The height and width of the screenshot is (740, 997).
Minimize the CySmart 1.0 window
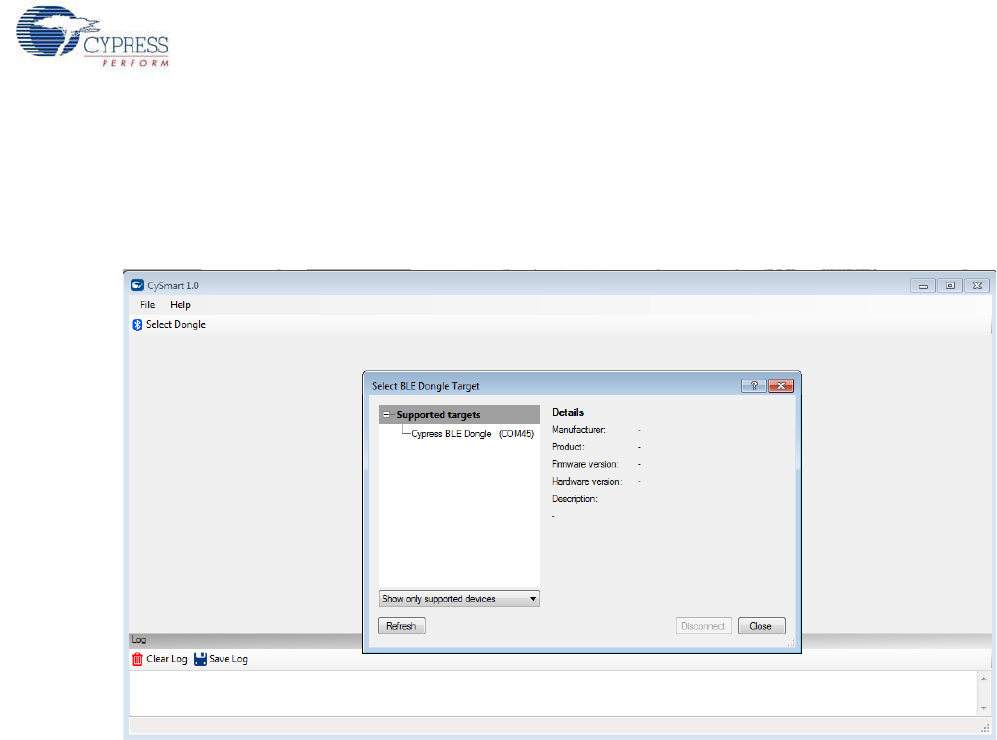pyautogui.click(x=923, y=286)
